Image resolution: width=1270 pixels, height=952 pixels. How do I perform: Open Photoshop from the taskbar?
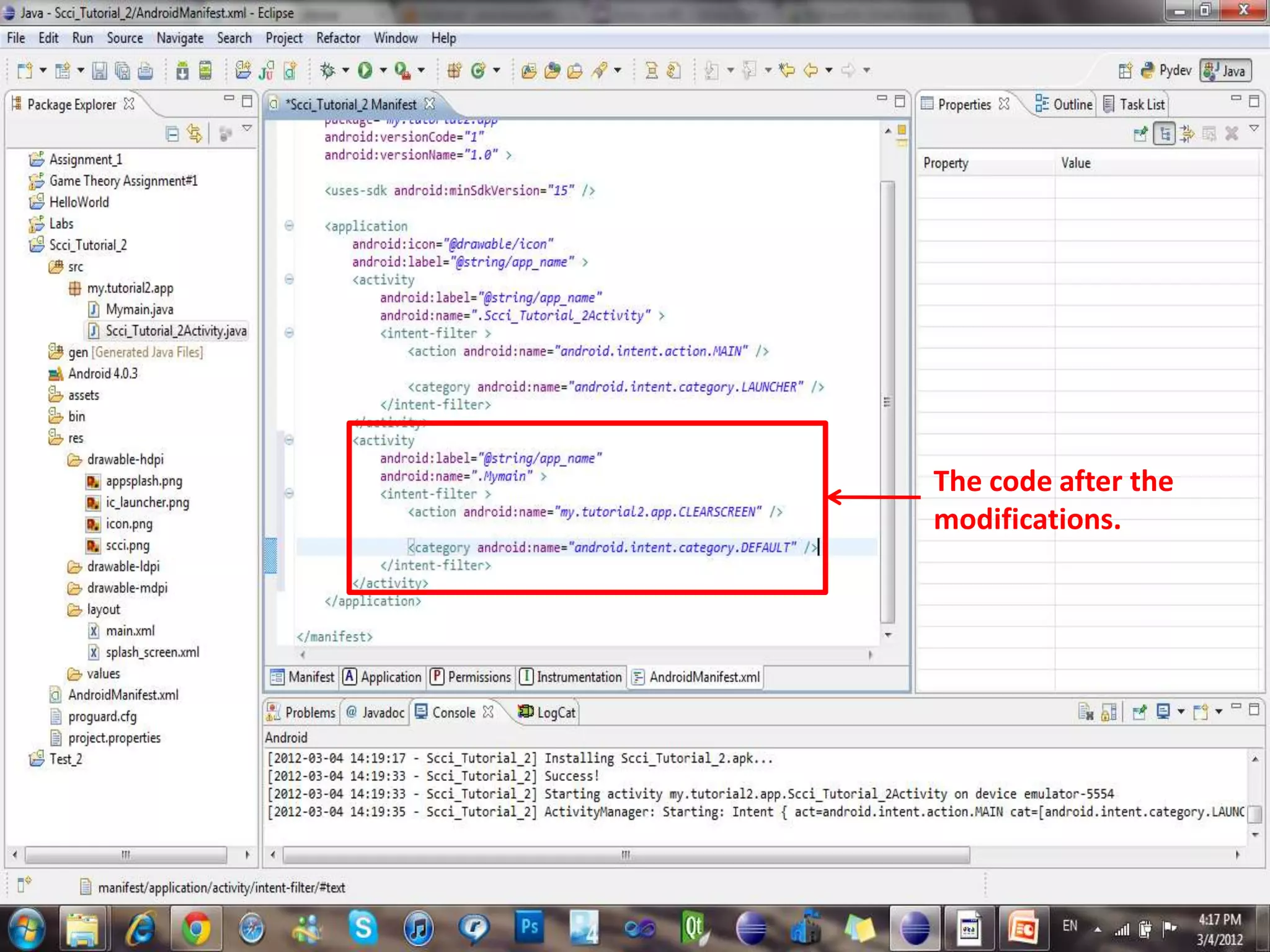[x=530, y=927]
